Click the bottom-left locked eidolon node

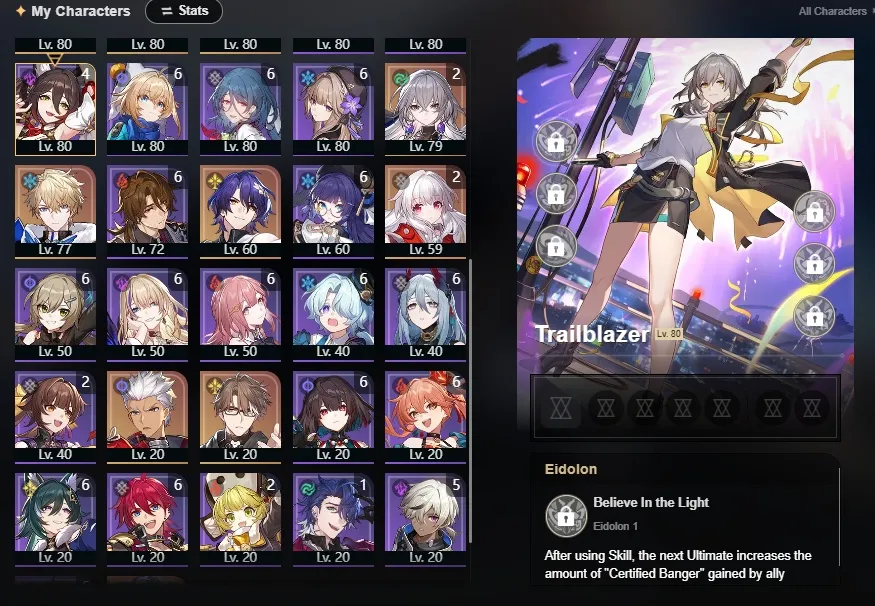point(556,246)
